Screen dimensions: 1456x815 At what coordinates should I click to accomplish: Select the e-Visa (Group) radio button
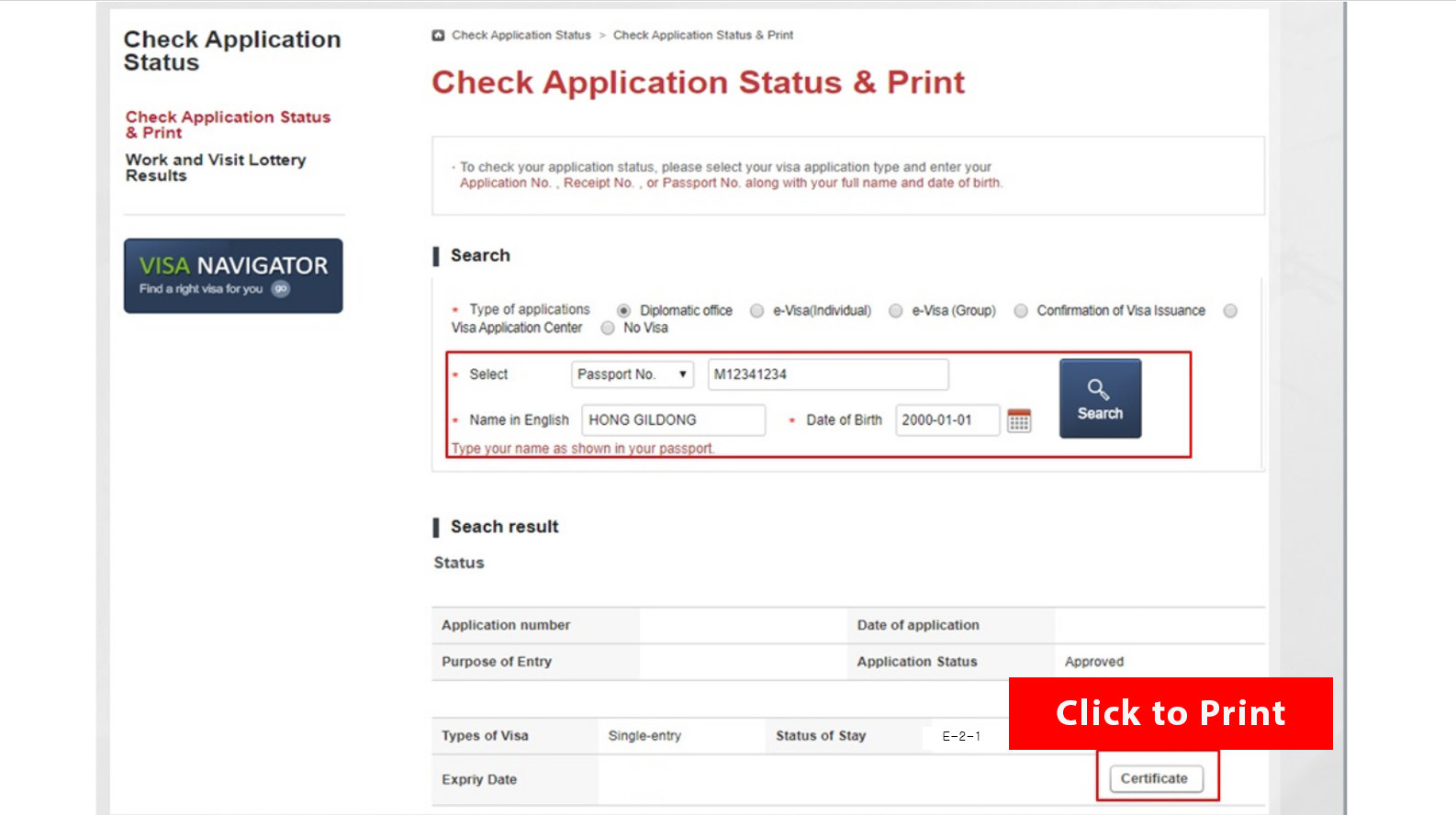tap(895, 311)
